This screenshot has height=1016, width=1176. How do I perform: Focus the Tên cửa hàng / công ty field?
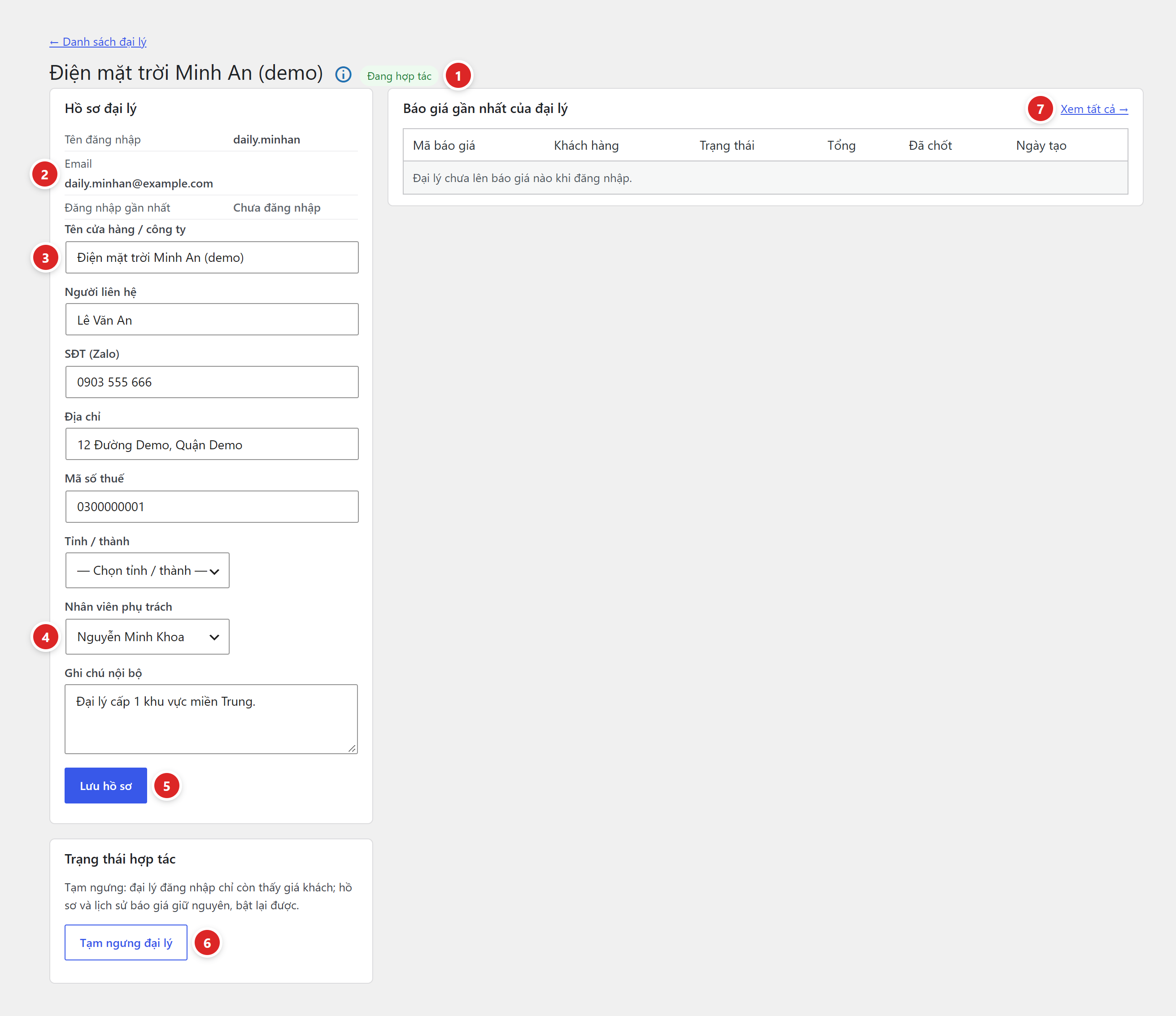[x=212, y=257]
